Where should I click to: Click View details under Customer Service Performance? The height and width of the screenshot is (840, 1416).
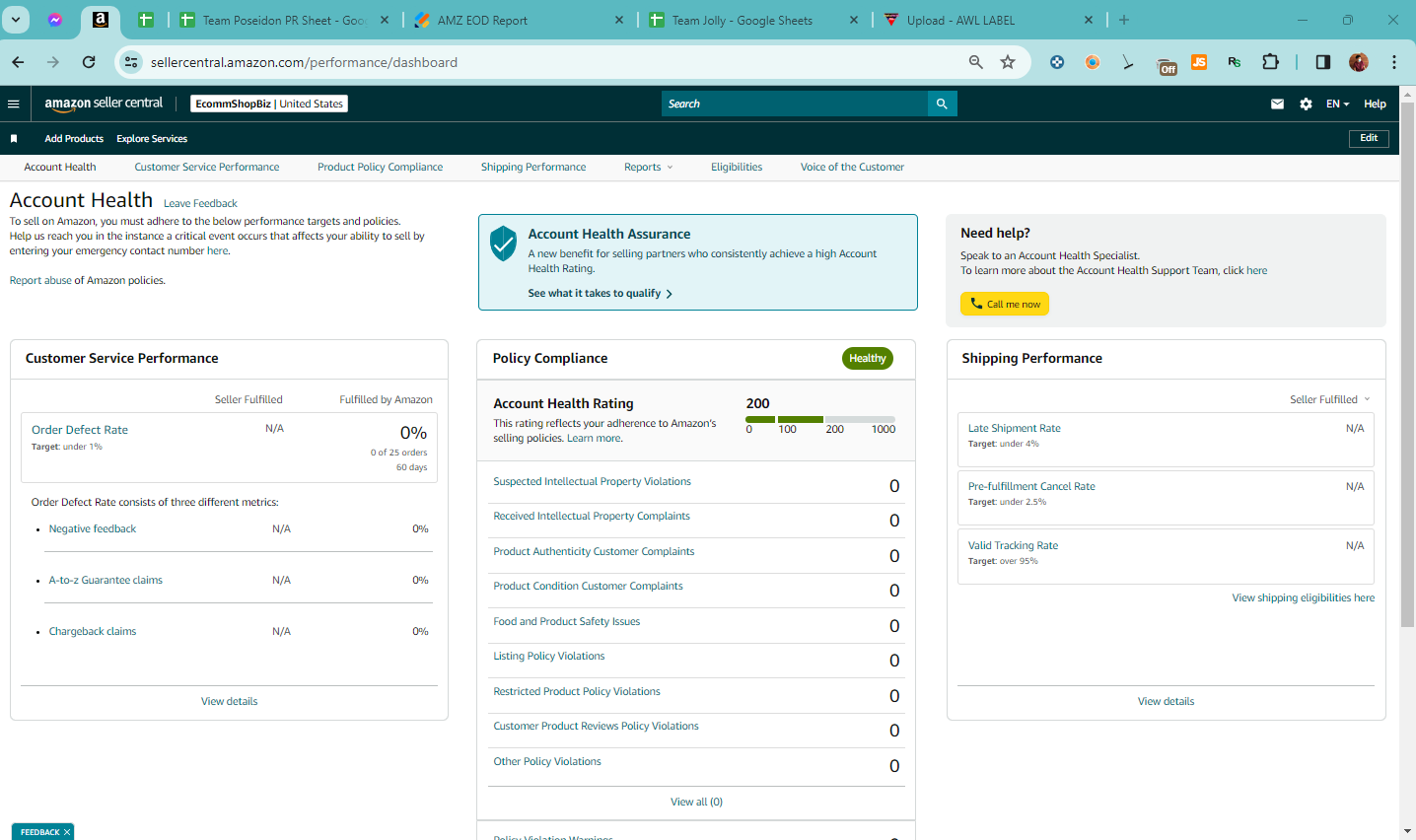pos(229,702)
